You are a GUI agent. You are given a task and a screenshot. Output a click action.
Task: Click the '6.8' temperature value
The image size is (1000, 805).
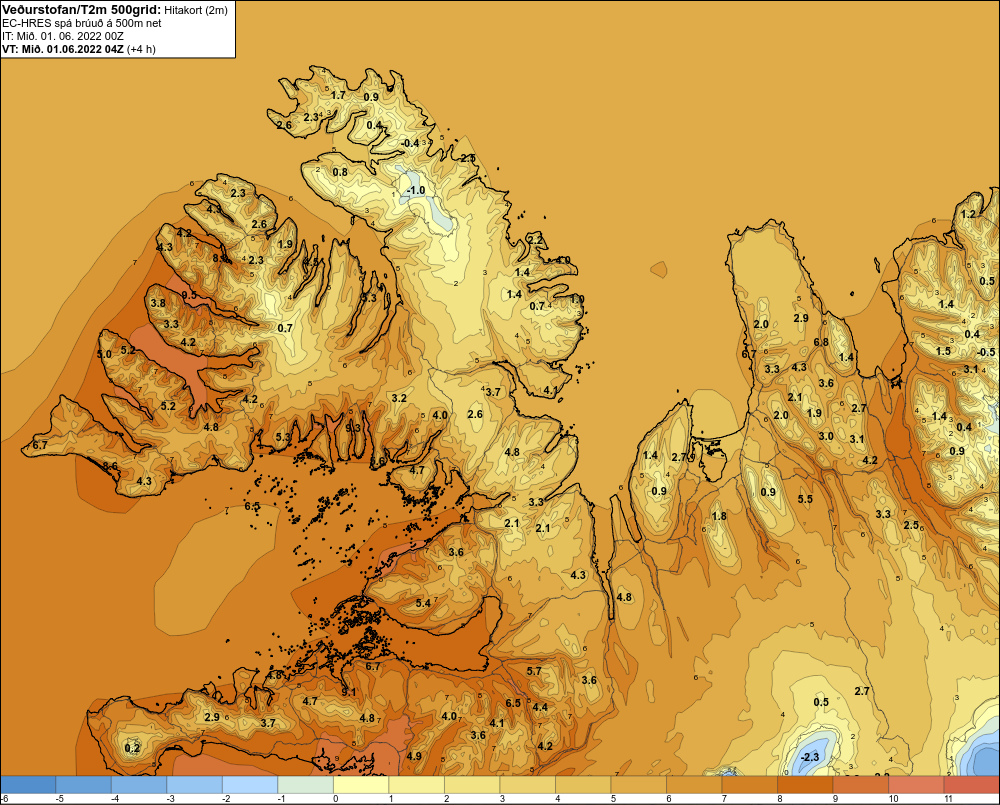(821, 342)
